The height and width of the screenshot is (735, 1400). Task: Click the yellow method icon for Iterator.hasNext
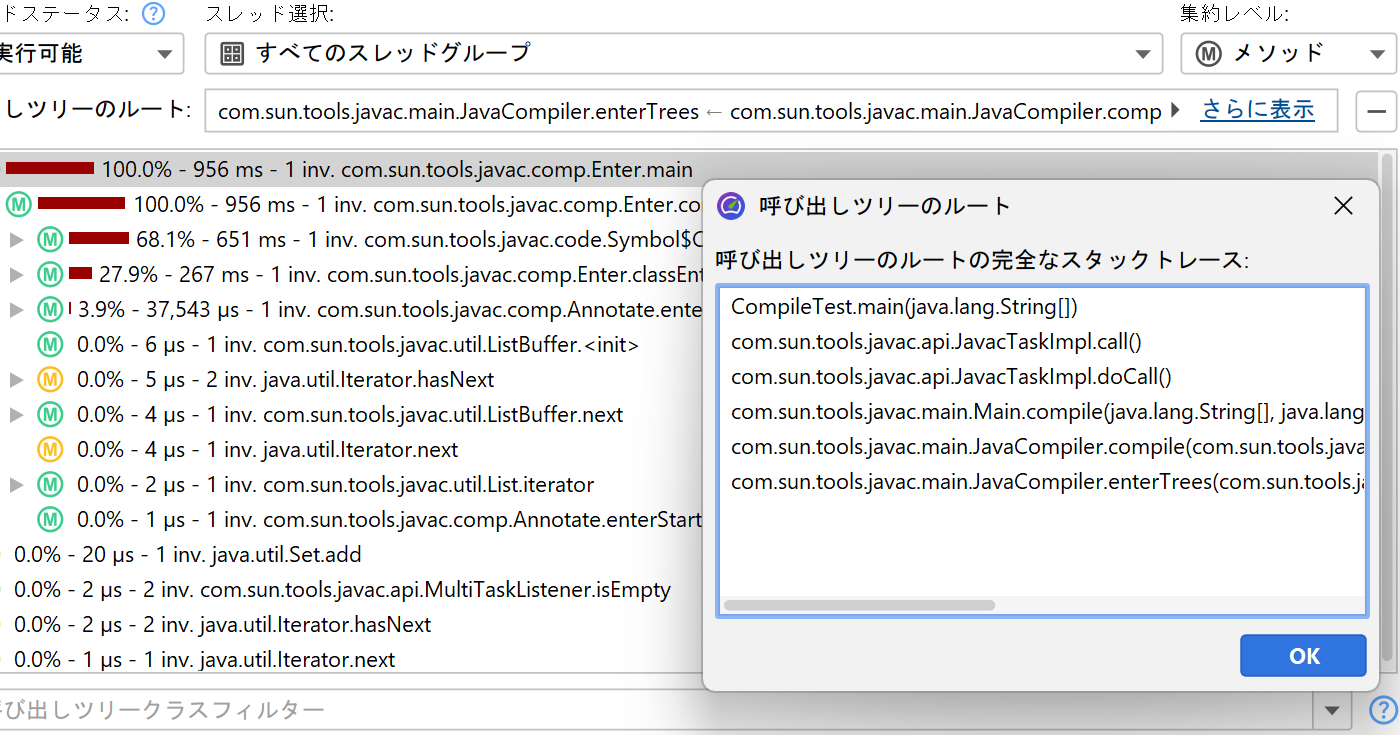50,380
